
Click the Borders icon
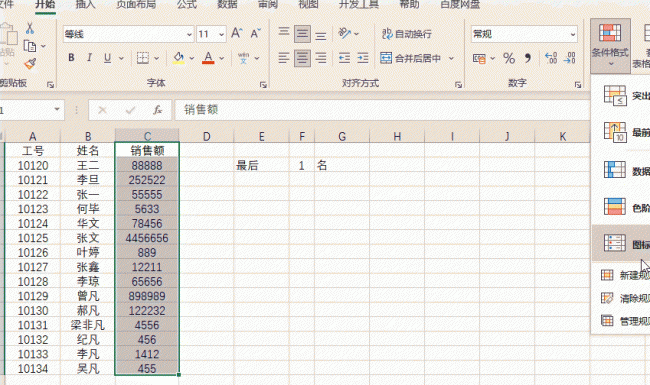143,58
